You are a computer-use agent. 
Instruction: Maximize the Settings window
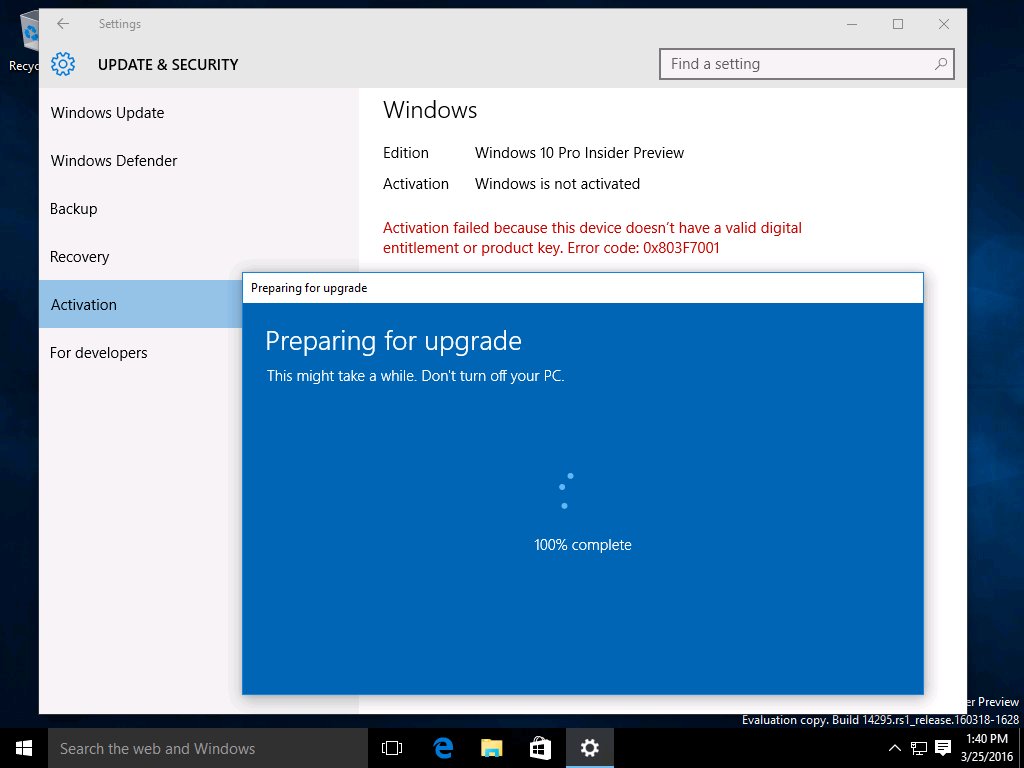click(x=898, y=24)
